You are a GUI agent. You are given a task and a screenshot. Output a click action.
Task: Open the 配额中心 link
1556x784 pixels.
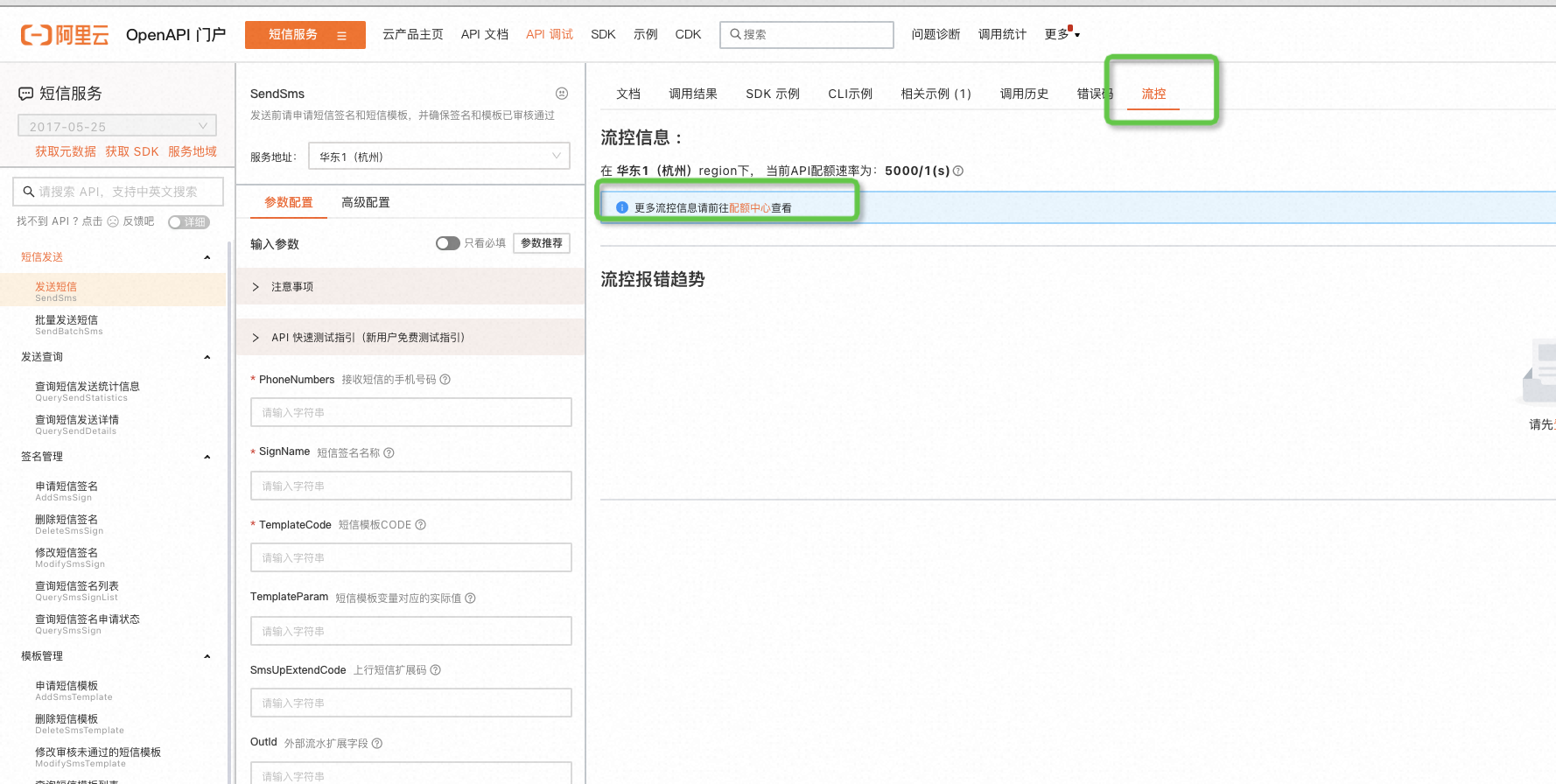750,208
